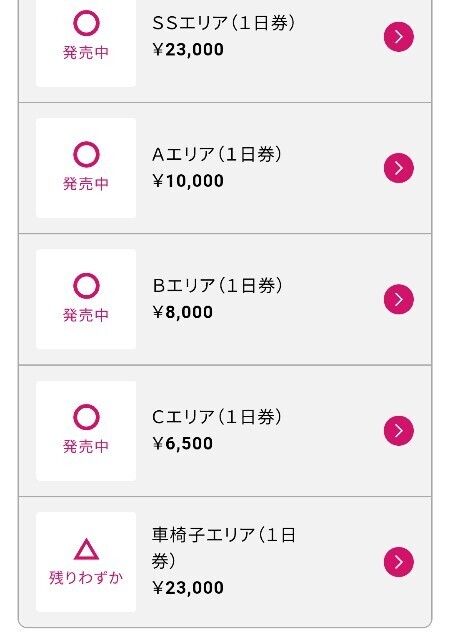Open the Bエリア ticket arrow button
Viewport: 450px width, 640px height.
399,299
